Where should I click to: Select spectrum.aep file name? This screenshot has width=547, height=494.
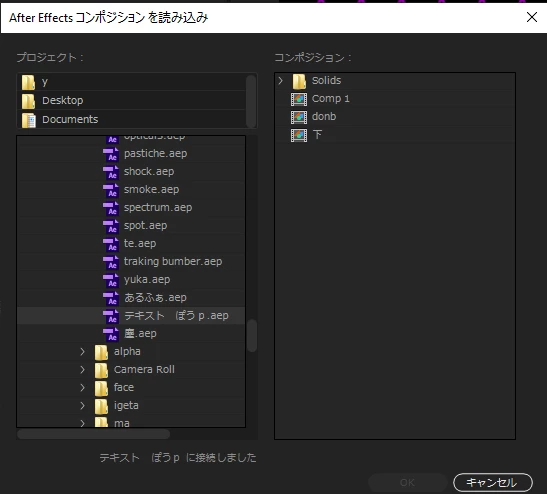[x=158, y=208]
